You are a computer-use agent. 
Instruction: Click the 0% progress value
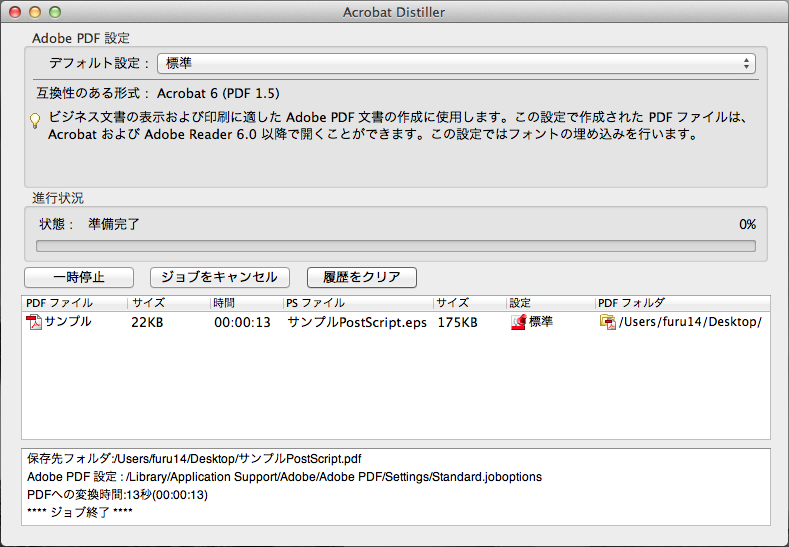coord(747,224)
